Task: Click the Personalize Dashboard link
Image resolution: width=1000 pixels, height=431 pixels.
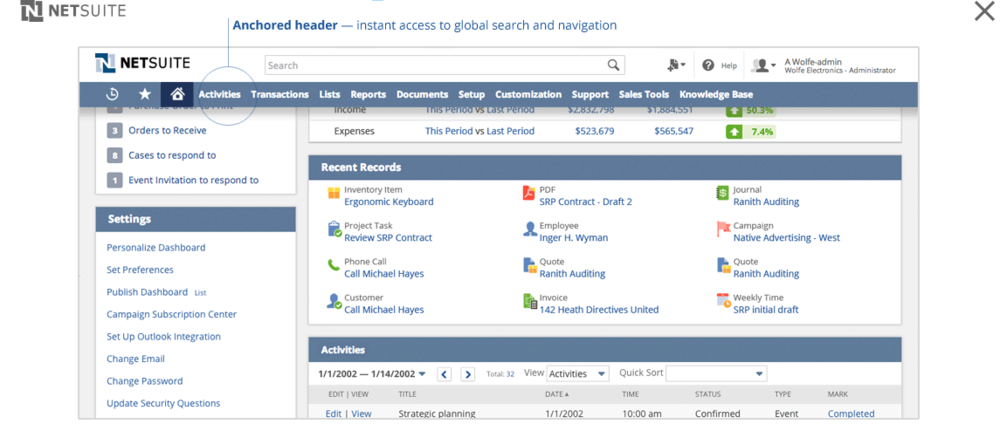Action: pos(156,248)
